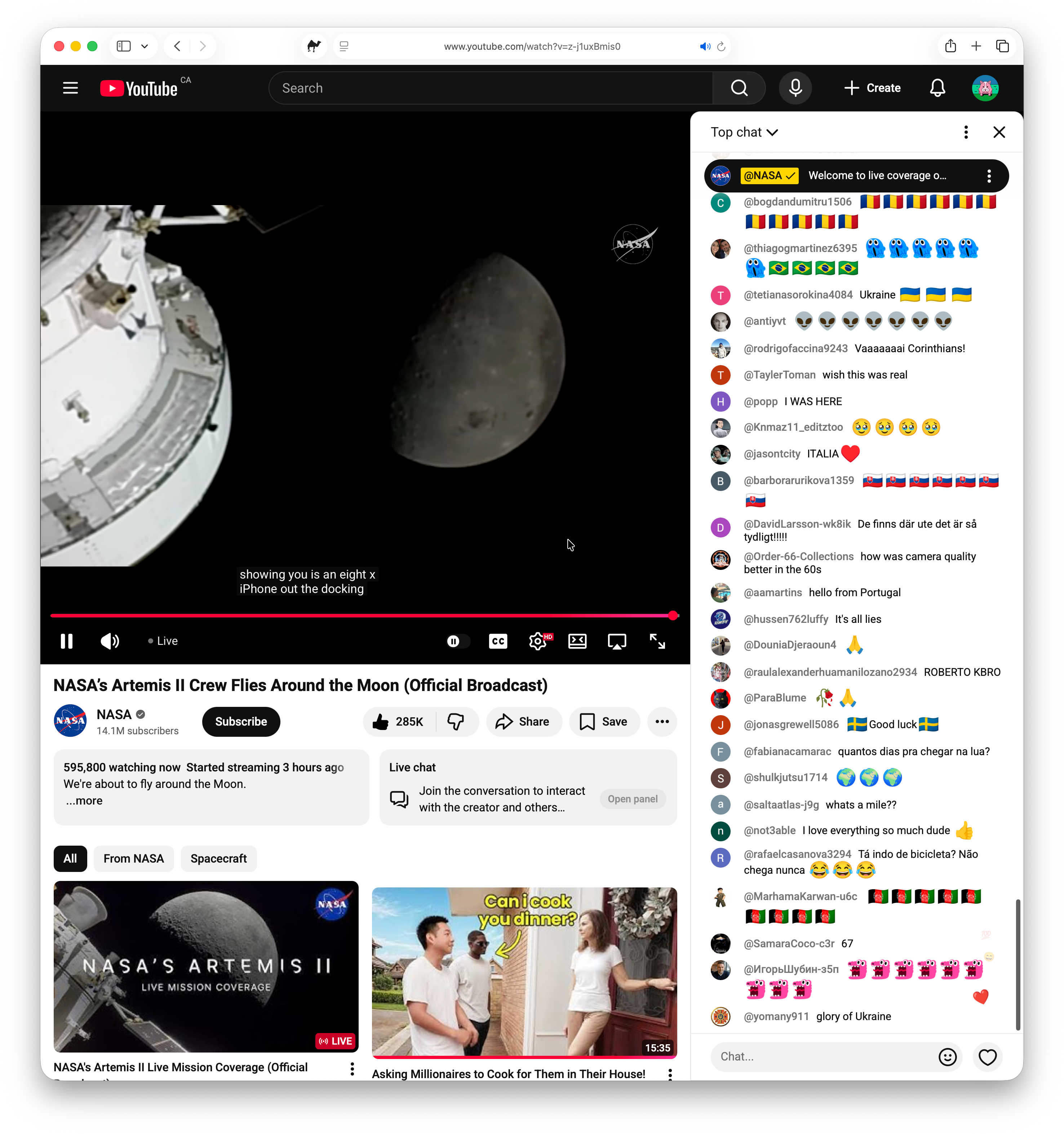Pause the live video
The height and width of the screenshot is (1134, 1064).
(x=67, y=641)
